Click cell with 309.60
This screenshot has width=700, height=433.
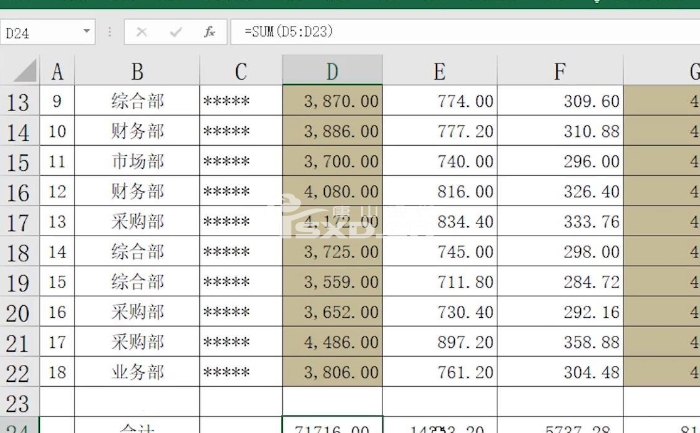coord(560,101)
